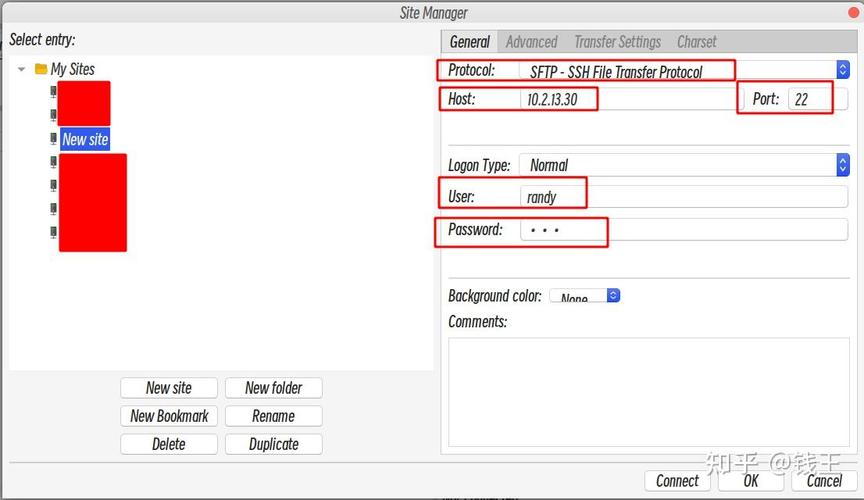This screenshot has height=500, width=864.
Task: Switch to the Advanced tab
Action: (x=531, y=42)
